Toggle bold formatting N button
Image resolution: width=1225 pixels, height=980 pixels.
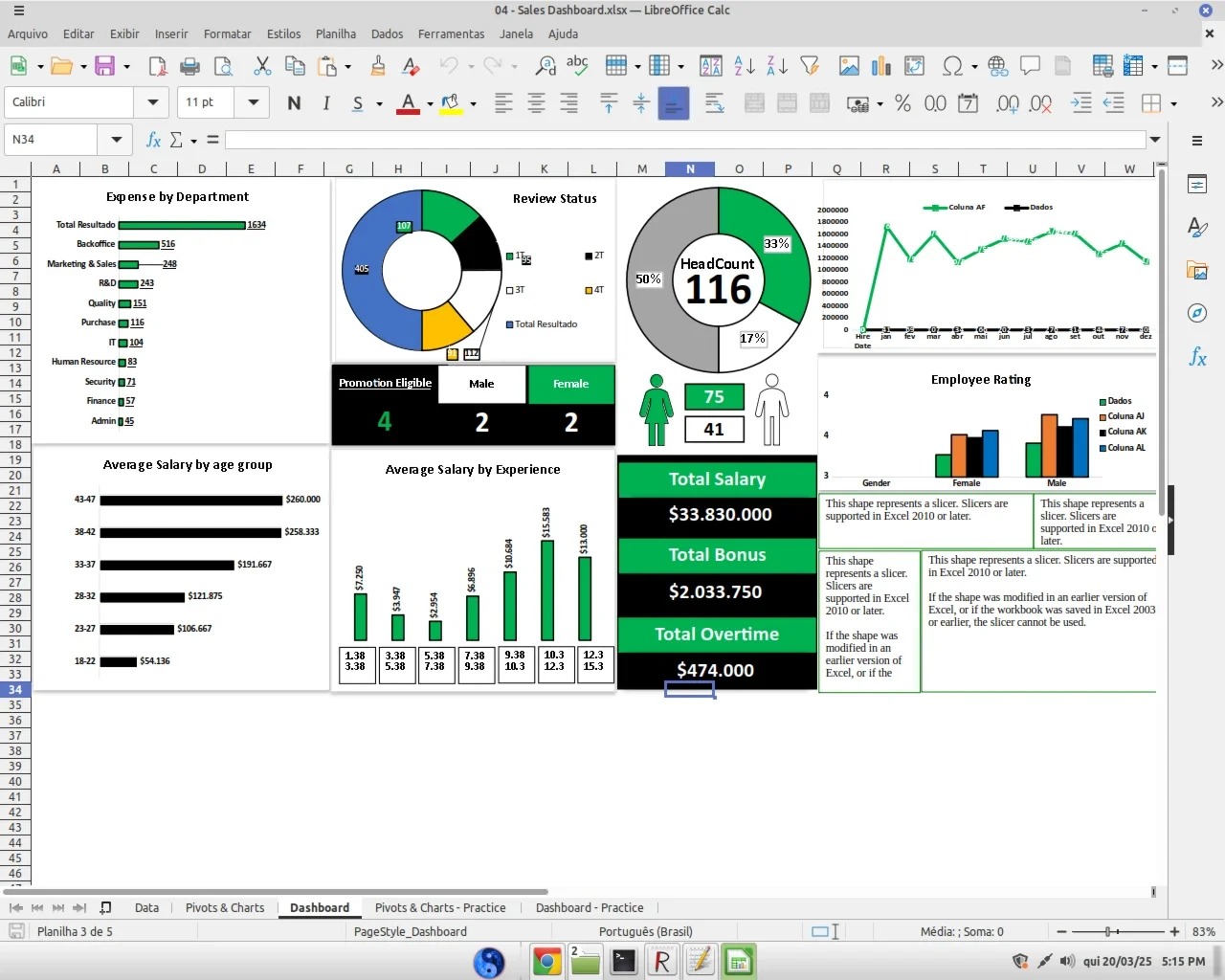click(x=294, y=102)
